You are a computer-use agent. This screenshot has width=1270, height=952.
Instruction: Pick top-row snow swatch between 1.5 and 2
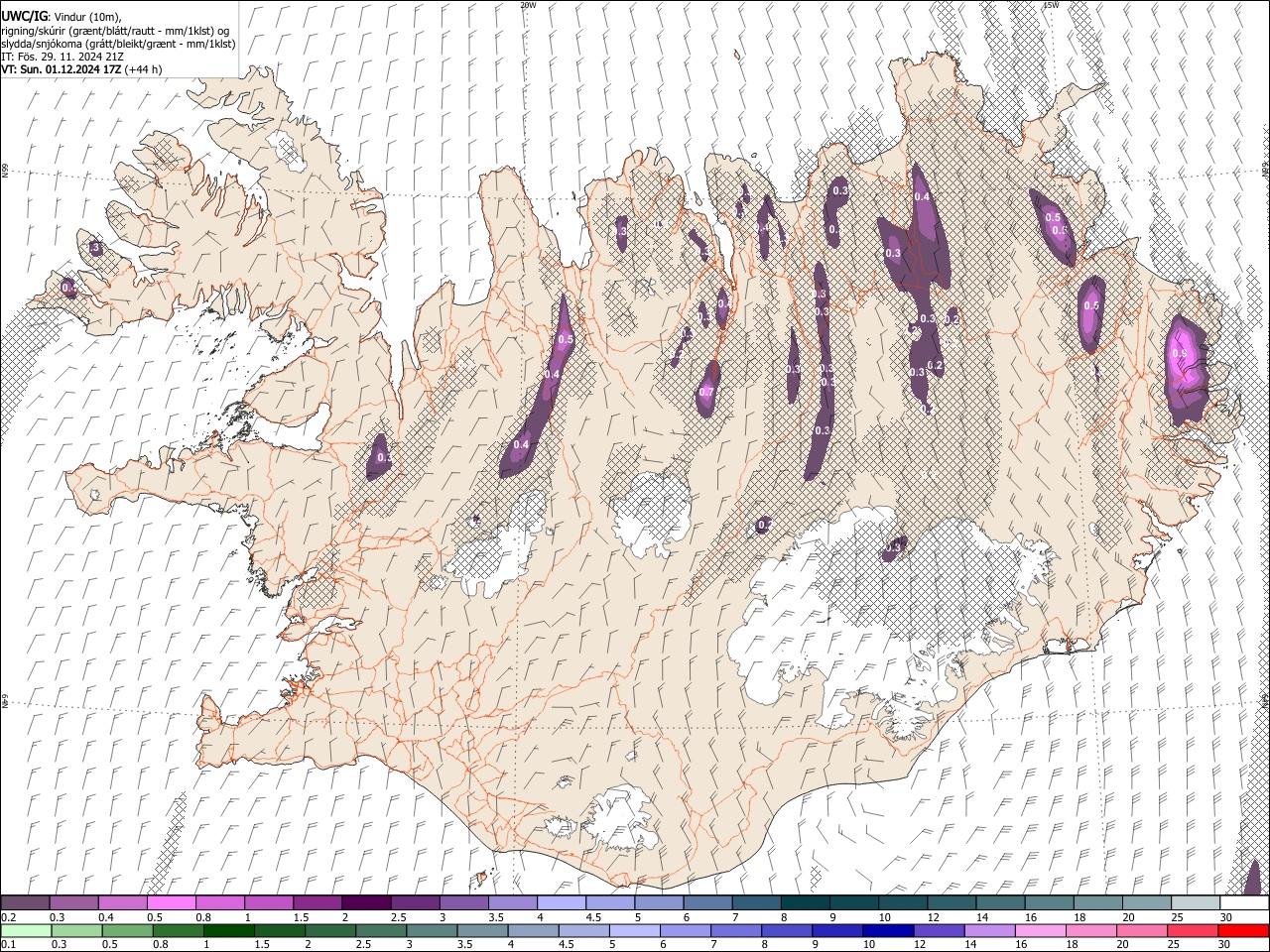coord(317,903)
